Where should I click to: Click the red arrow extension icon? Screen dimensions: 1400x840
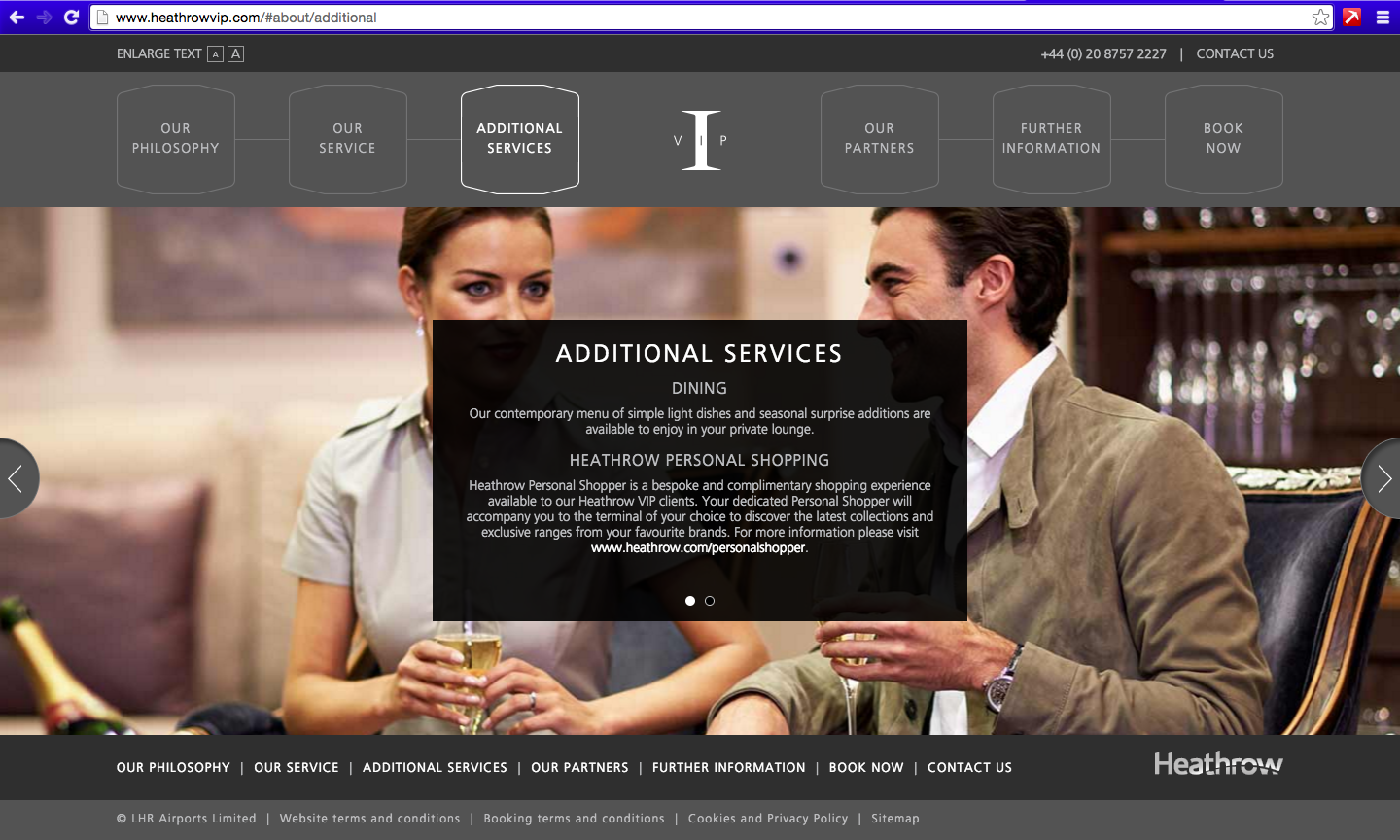pos(1351,17)
